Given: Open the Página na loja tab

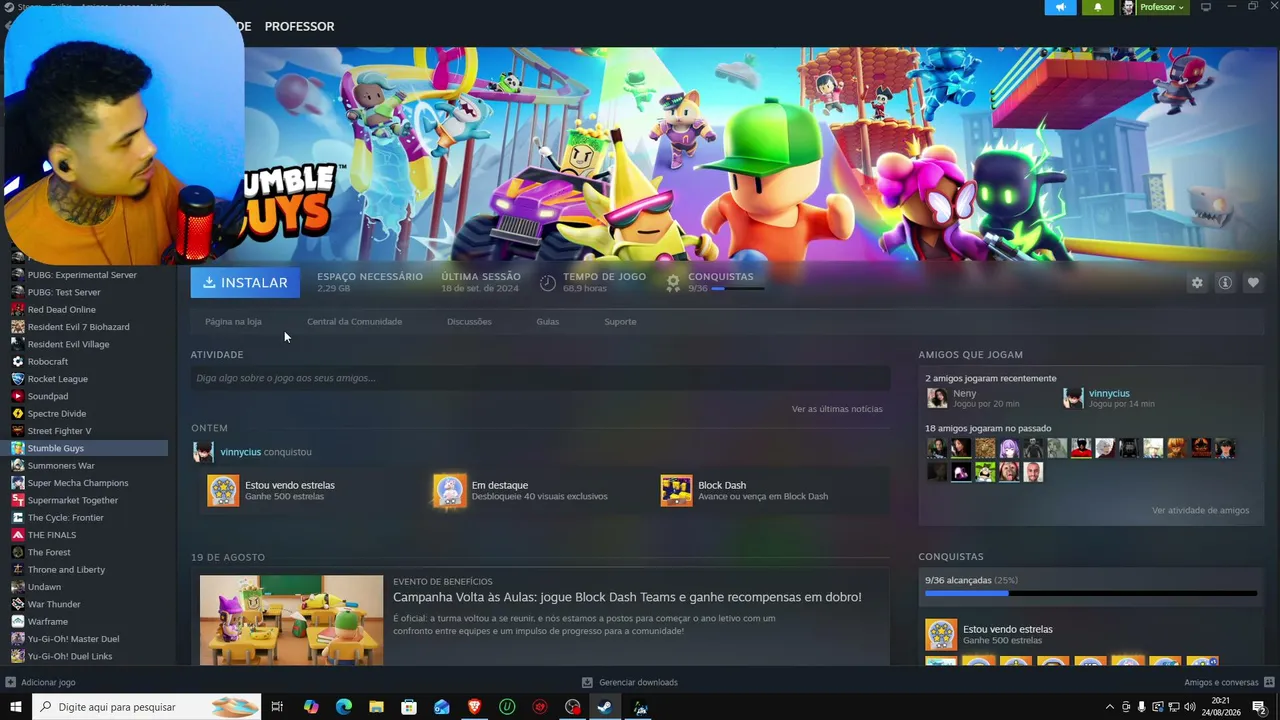Looking at the screenshot, I should tap(233, 322).
